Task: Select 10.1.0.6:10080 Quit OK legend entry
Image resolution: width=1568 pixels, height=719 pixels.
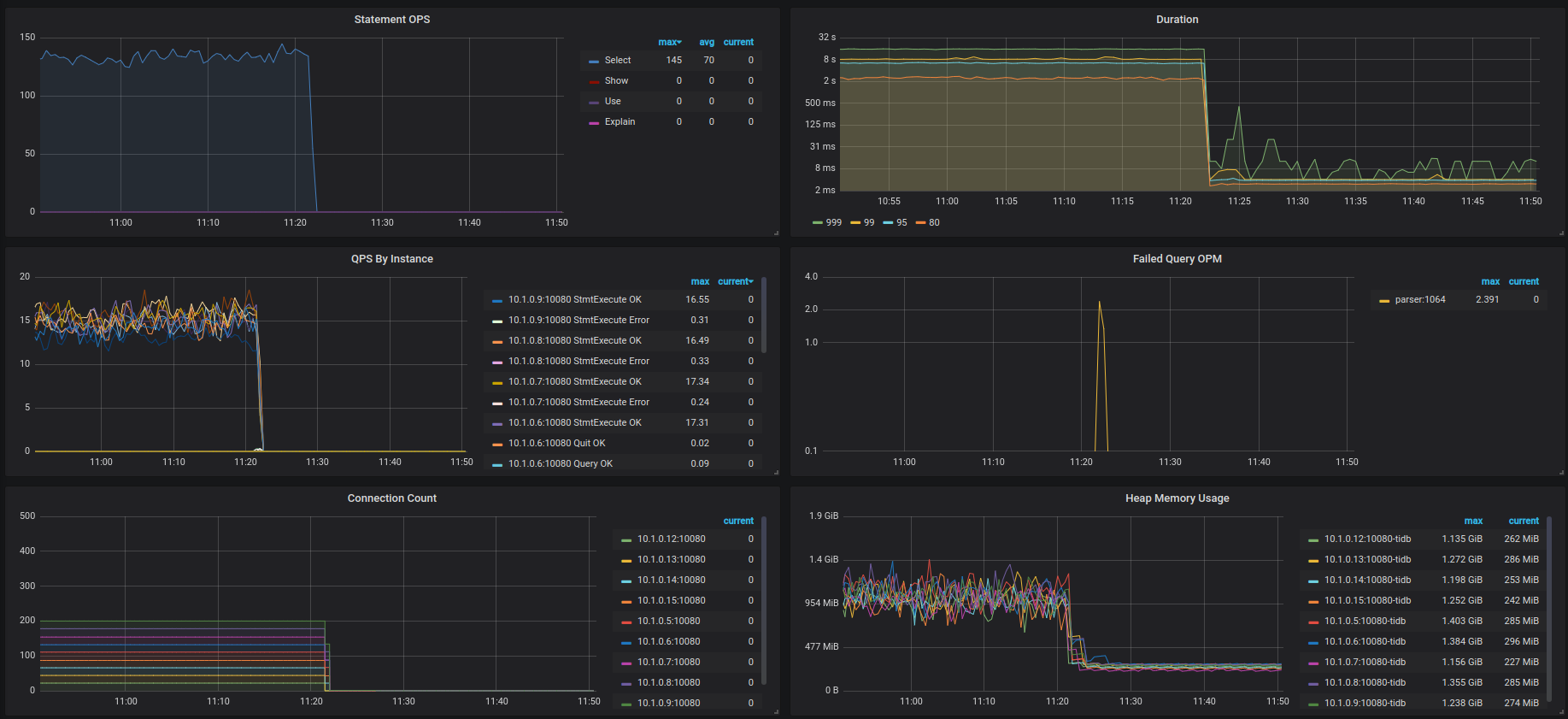Action: [x=557, y=443]
